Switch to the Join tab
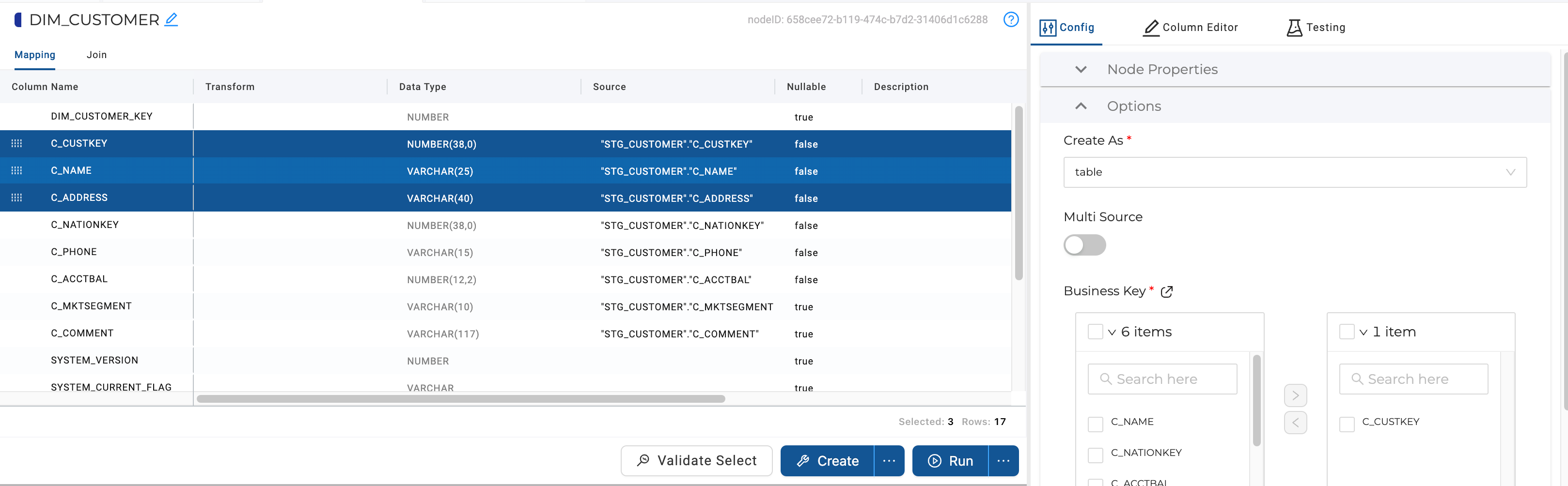The image size is (1568, 486). point(97,54)
